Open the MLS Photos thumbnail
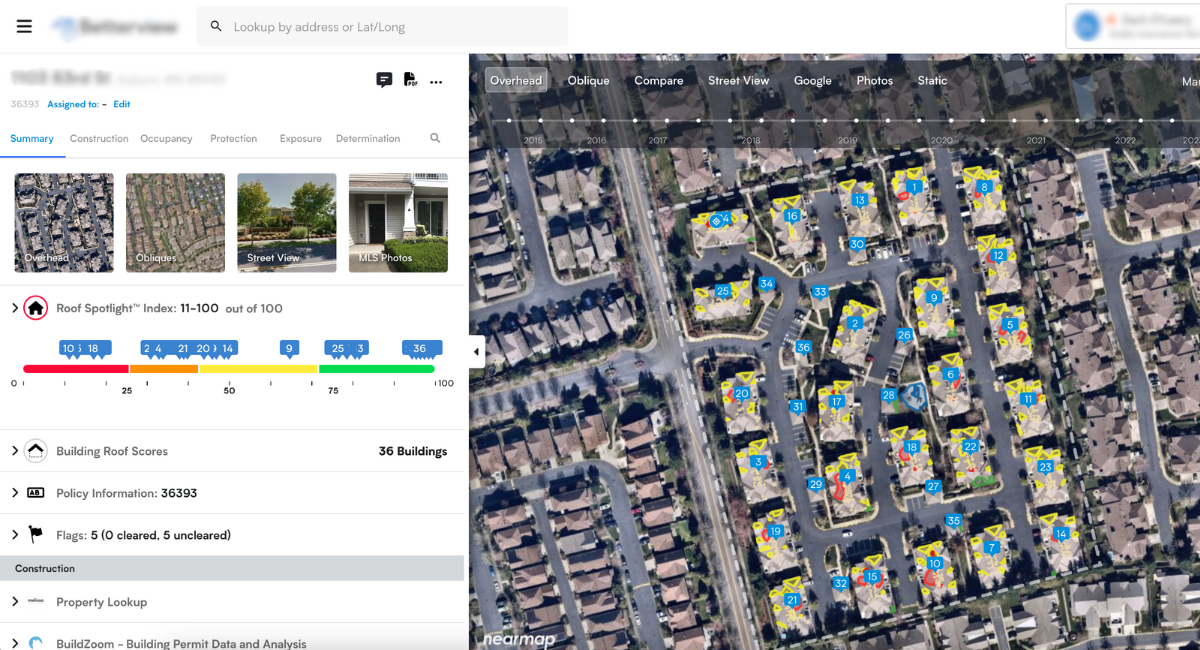 coord(398,222)
